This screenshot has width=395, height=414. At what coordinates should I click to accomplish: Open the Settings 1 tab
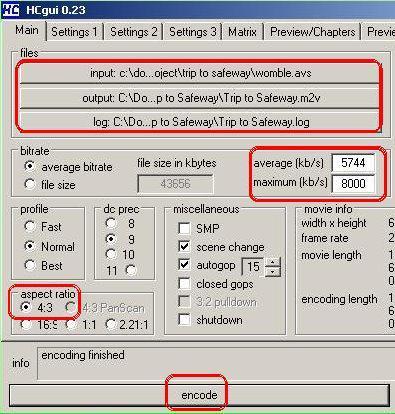pos(74,32)
